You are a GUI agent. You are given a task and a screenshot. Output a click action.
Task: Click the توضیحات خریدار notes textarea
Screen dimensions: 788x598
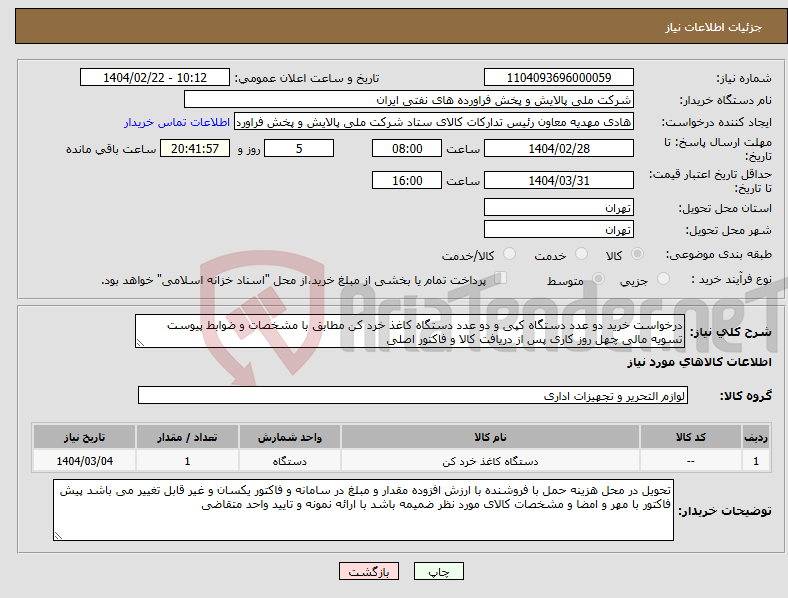click(x=363, y=510)
